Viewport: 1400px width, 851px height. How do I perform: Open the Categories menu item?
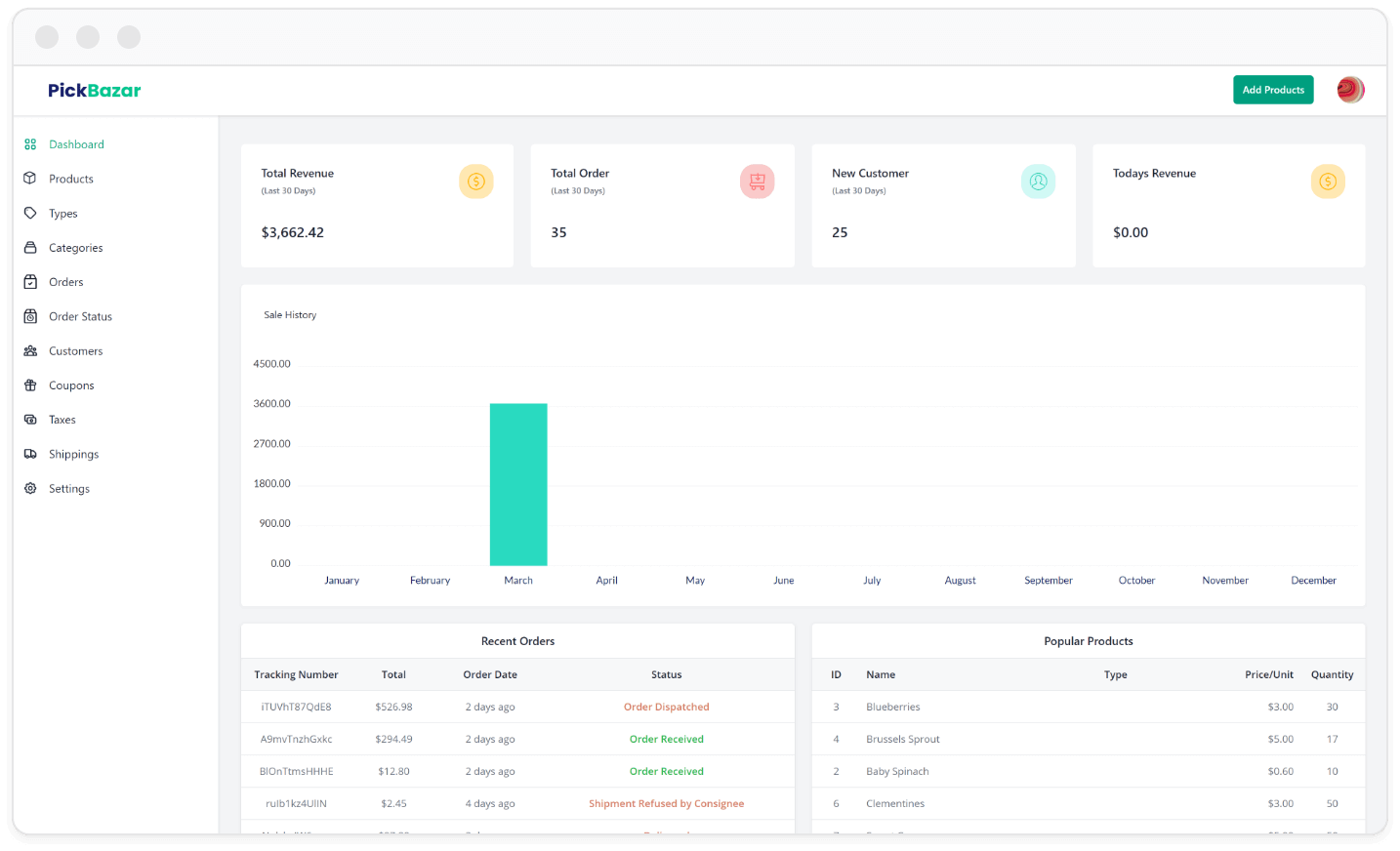click(x=75, y=248)
